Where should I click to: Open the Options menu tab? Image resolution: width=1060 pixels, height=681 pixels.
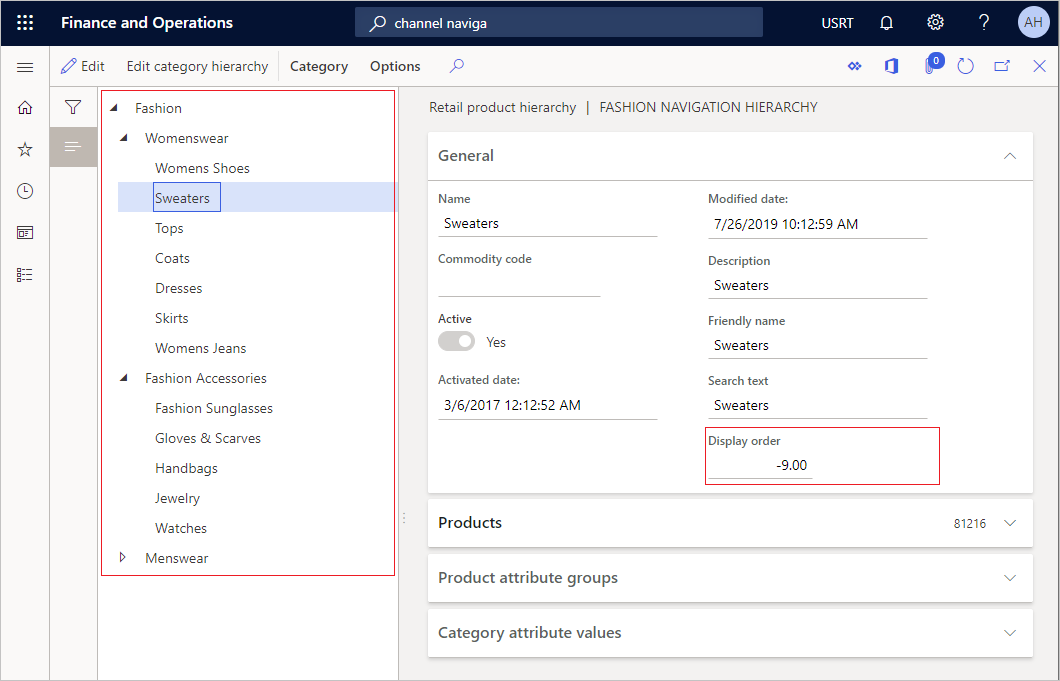[395, 66]
